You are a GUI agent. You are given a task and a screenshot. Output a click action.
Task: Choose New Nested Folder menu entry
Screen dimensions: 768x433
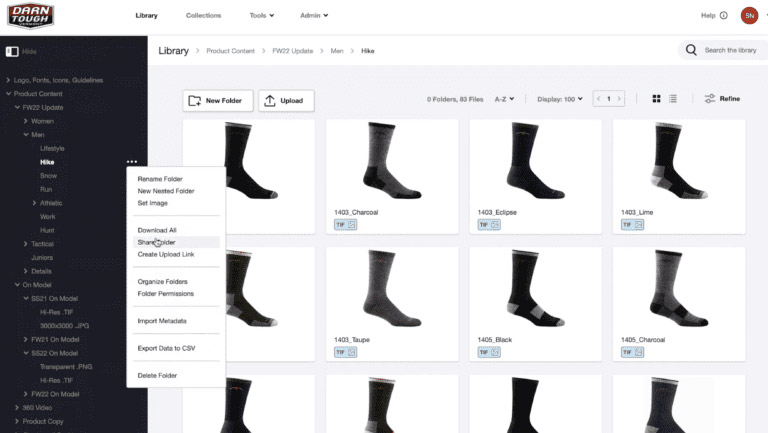166,191
